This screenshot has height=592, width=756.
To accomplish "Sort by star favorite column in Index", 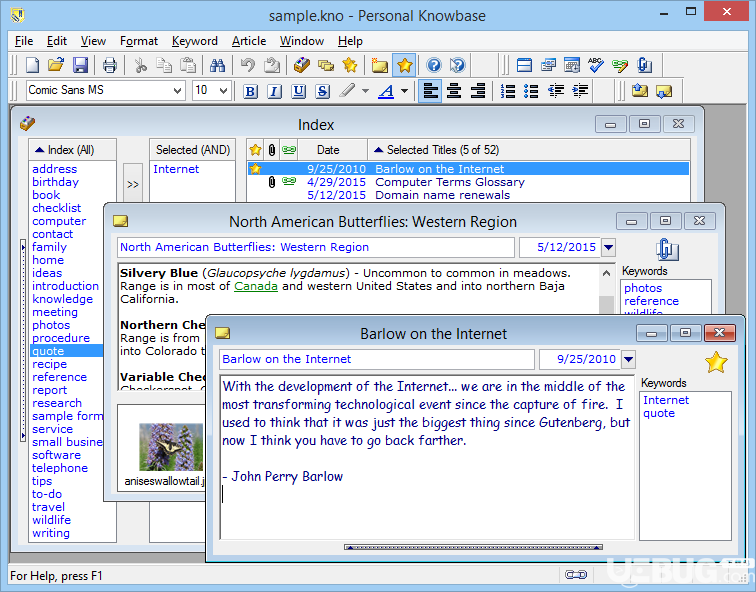I will [x=255, y=150].
